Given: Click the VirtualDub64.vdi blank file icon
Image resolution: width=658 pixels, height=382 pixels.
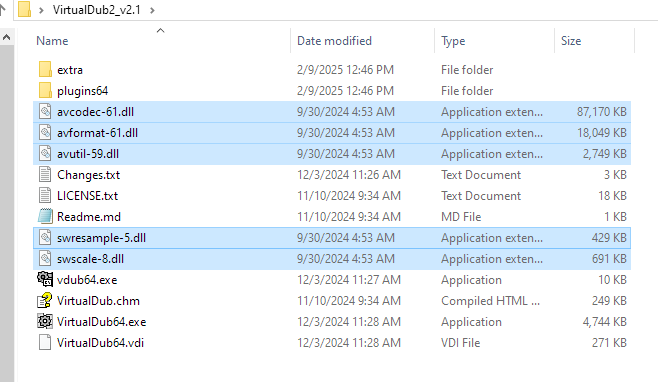Looking at the screenshot, I should [45, 343].
